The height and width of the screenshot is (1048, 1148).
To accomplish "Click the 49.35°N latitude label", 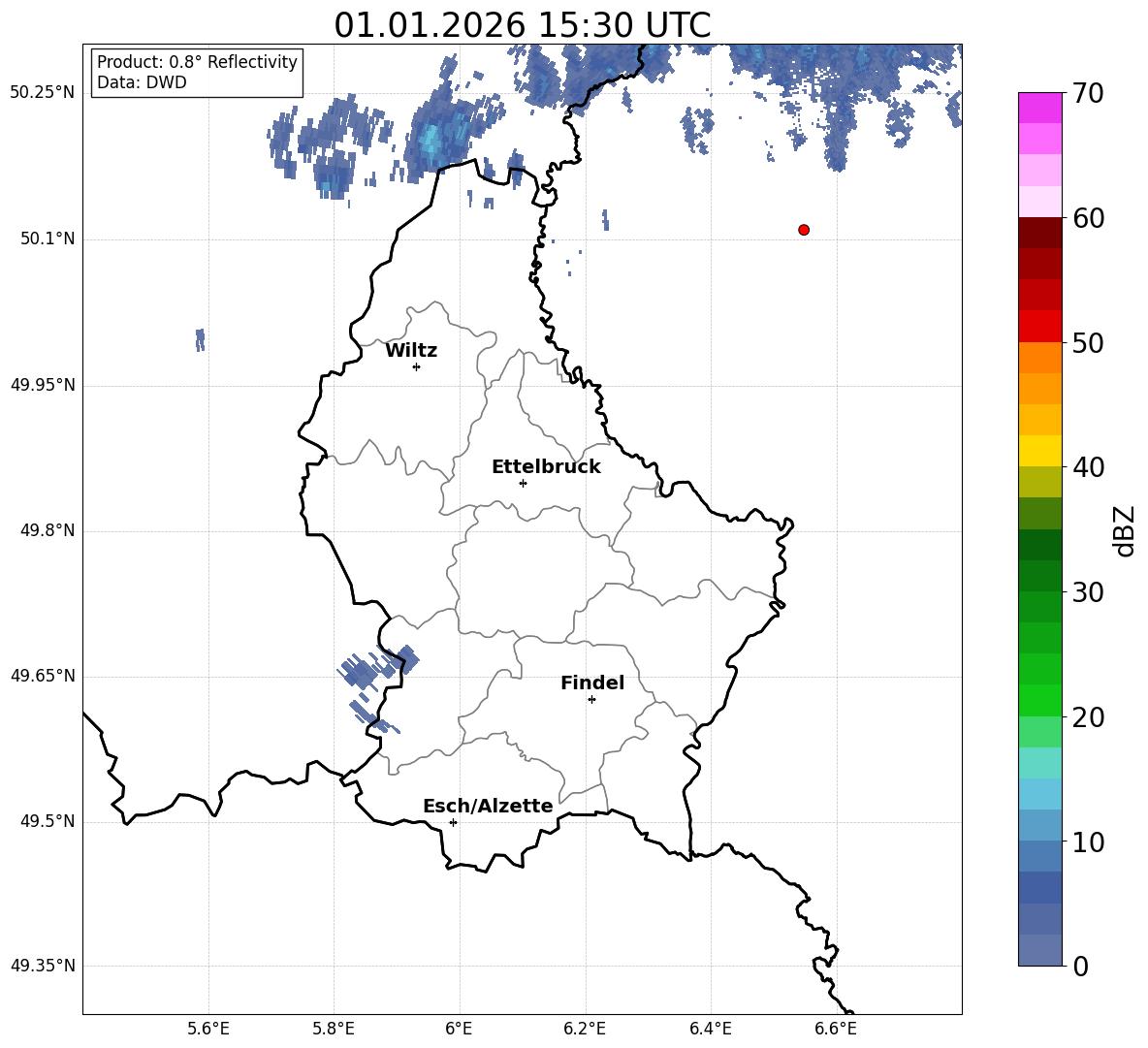I will 43,966.
